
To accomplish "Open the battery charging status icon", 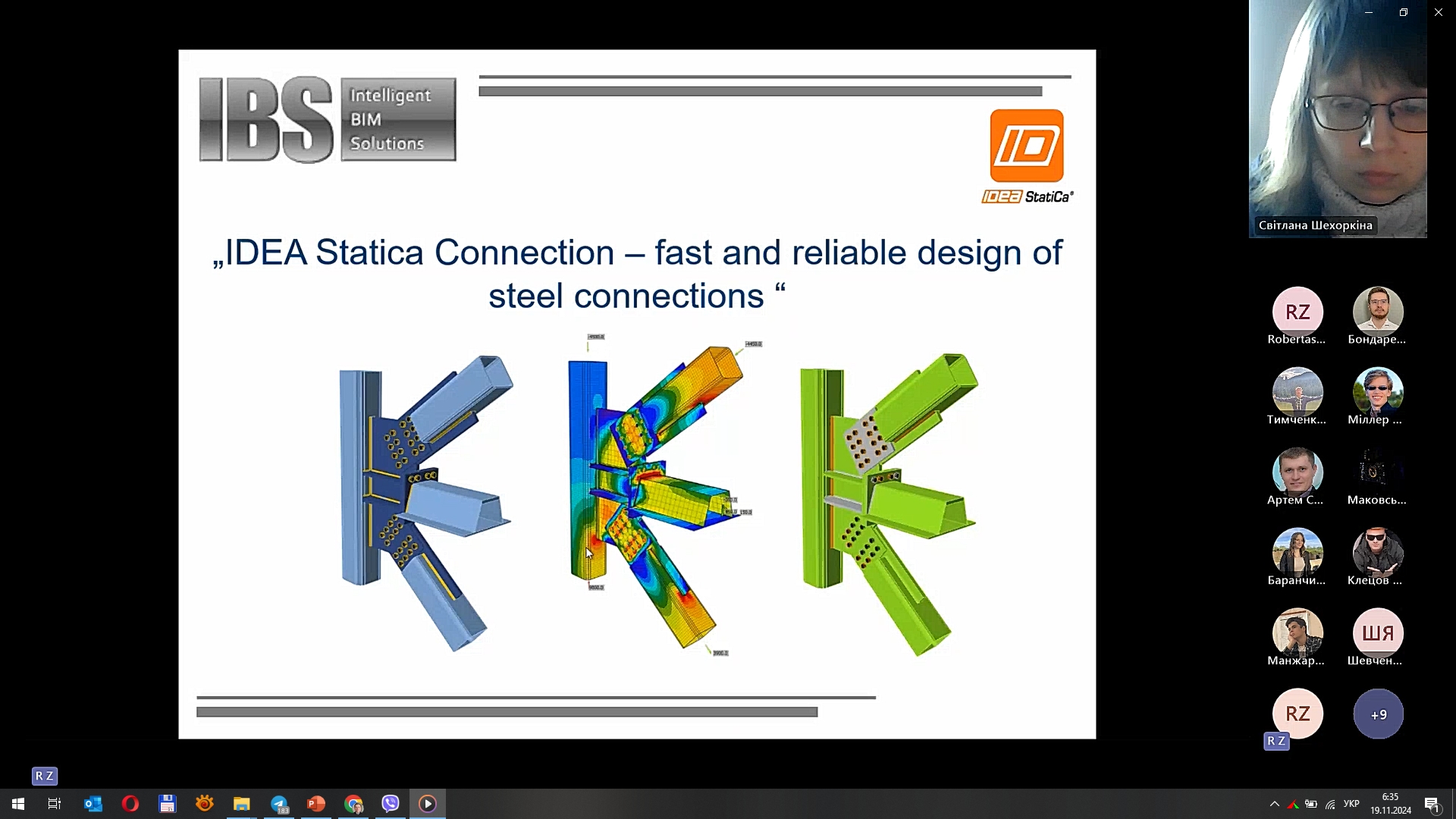I will tap(1311, 805).
